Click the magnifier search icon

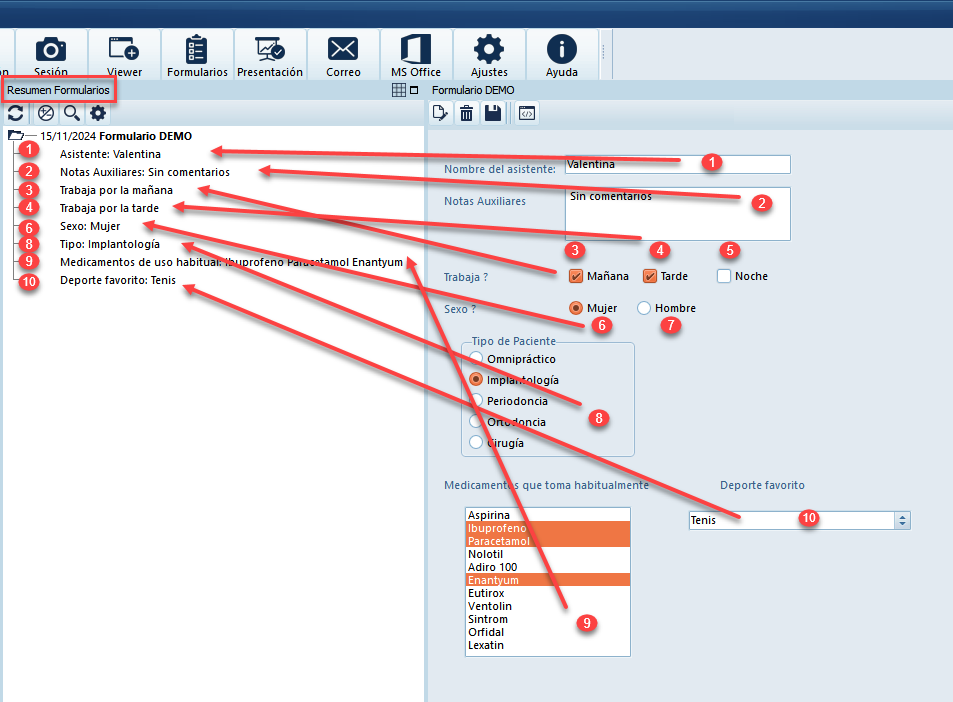click(x=71, y=114)
